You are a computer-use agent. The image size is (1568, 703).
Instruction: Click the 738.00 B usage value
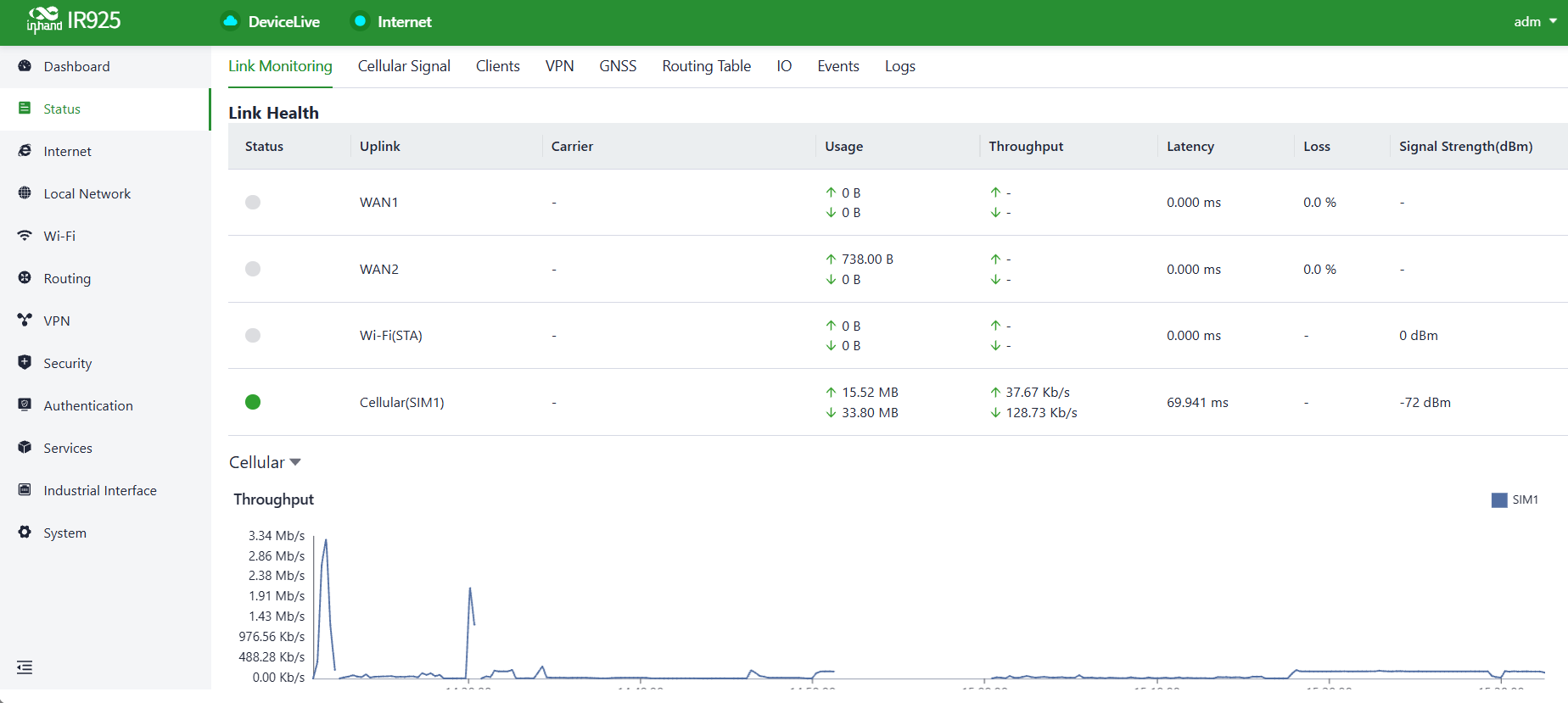(x=867, y=259)
